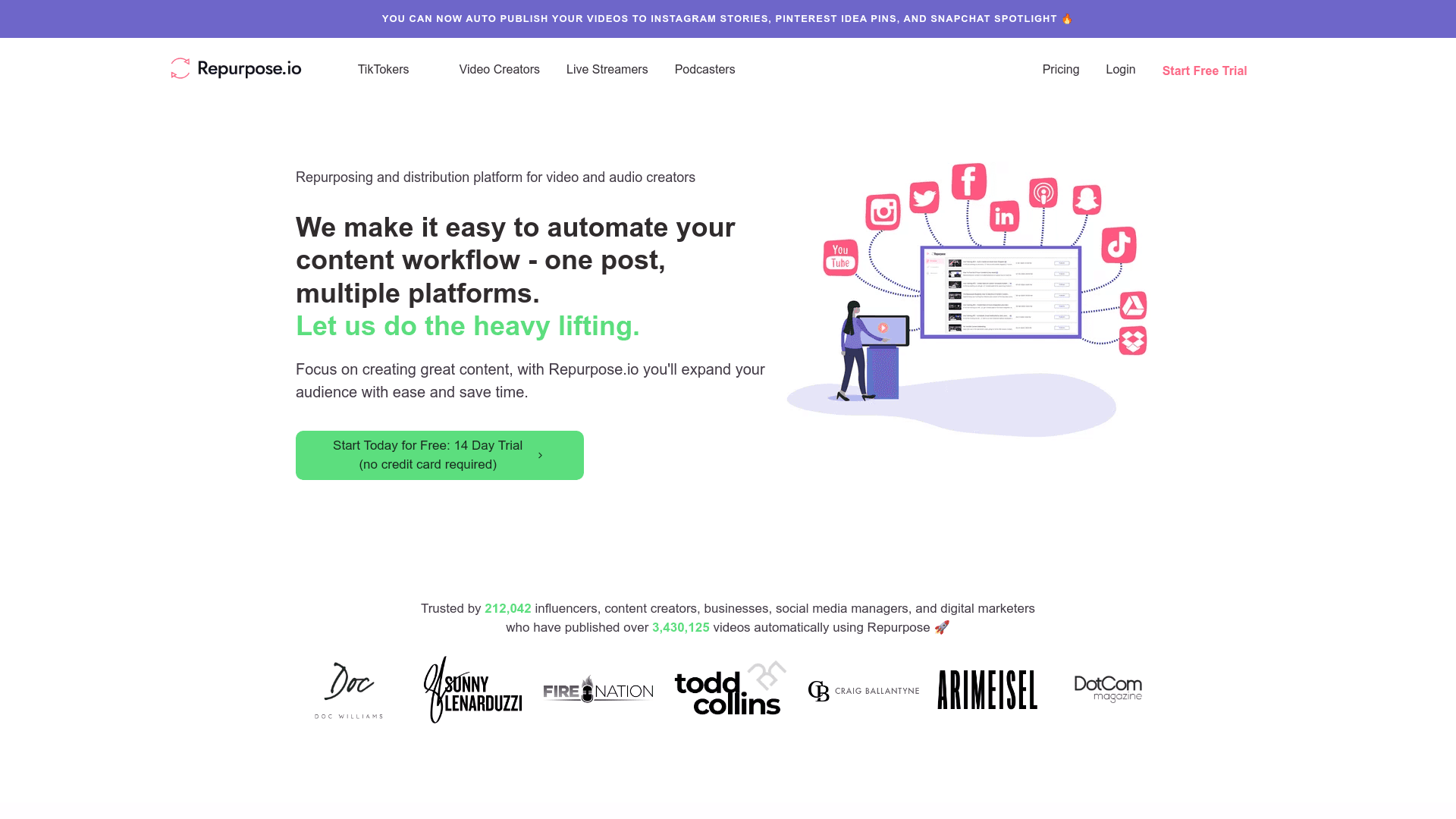Screen dimensions: 1456x819
Task: Click Pricing navigation link
Action: [x=1061, y=69]
